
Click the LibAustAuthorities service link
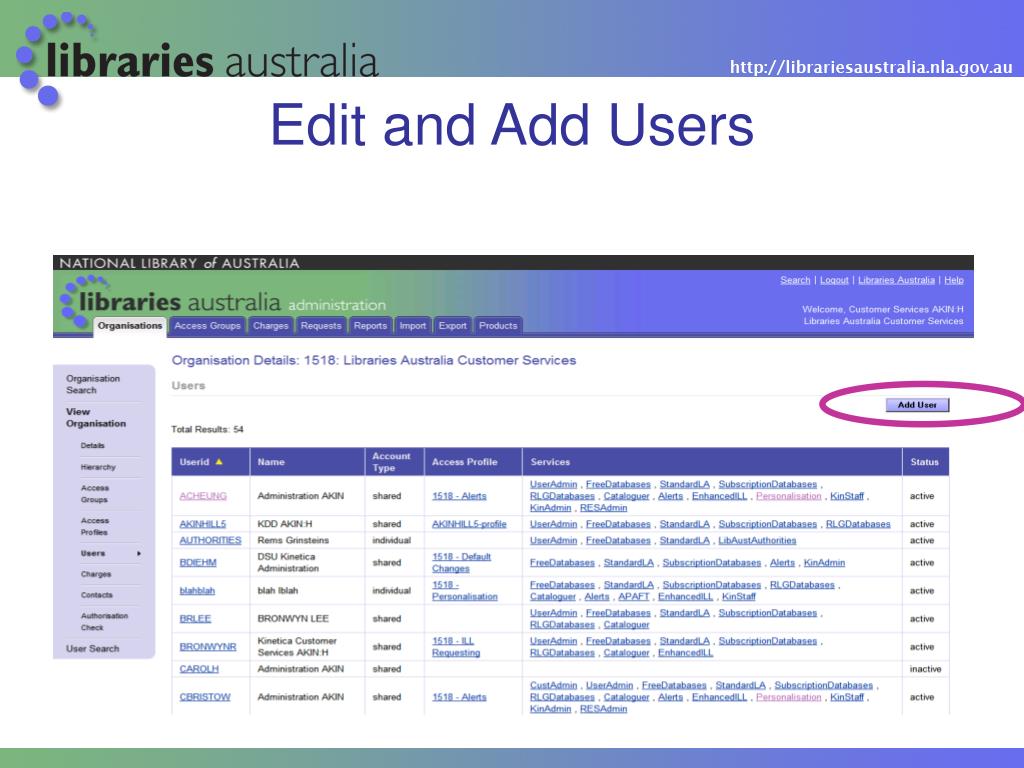(x=758, y=540)
